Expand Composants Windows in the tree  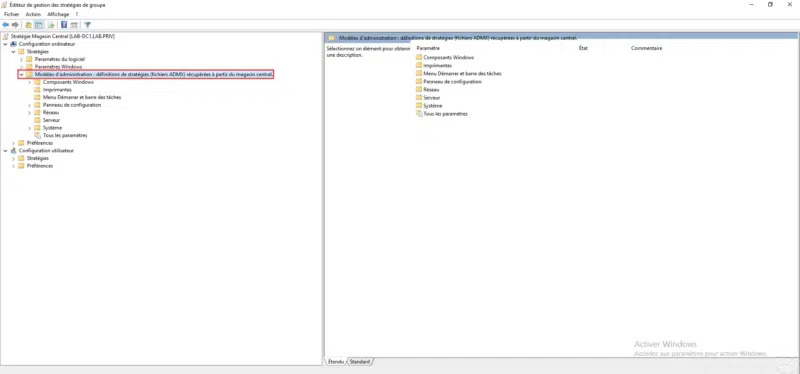coord(30,82)
